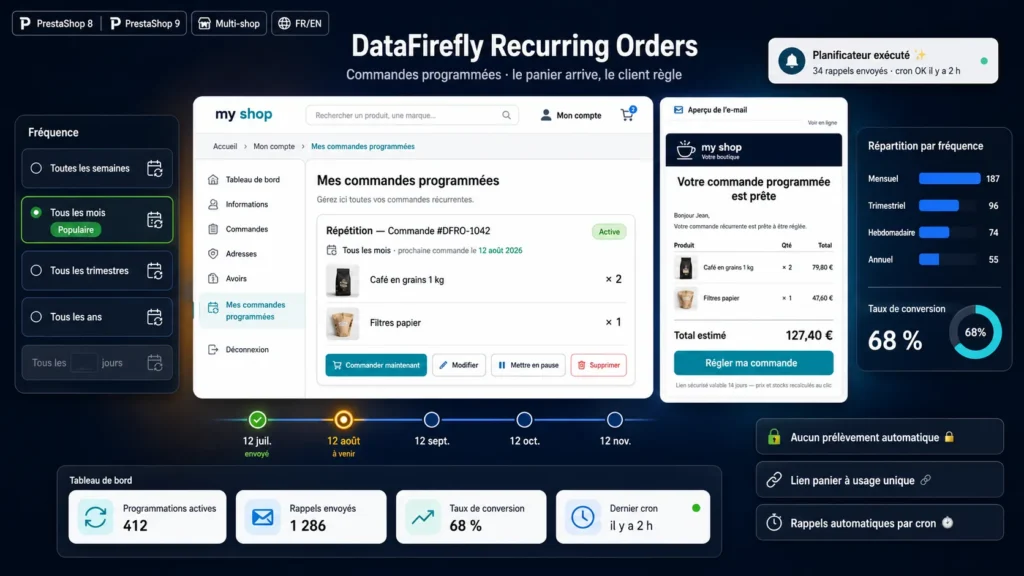Click the search magnifier icon
The height and width of the screenshot is (576, 1024).
tap(506, 115)
